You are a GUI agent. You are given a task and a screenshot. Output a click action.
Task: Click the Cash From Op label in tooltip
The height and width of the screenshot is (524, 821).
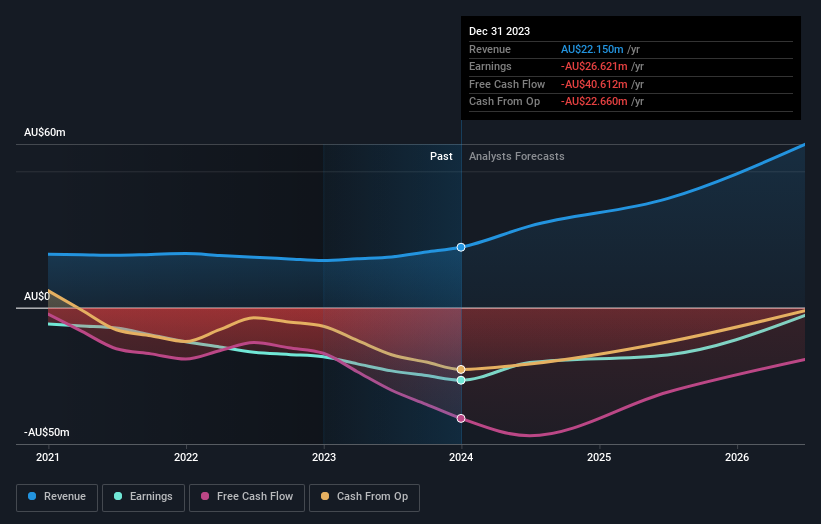(504, 102)
